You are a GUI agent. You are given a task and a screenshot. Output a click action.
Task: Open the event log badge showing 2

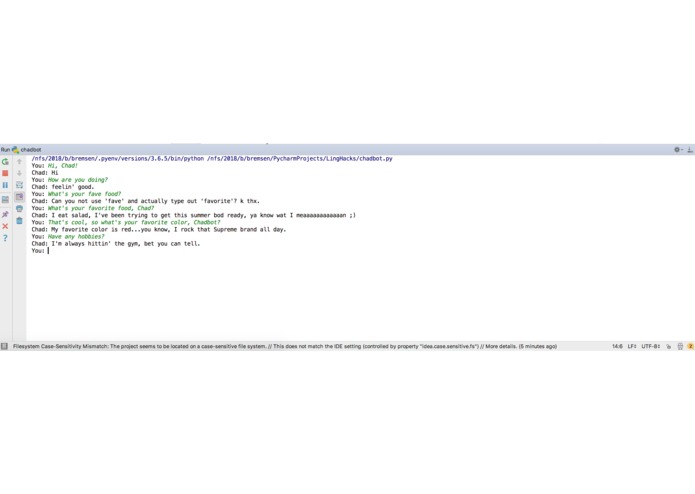point(690,346)
